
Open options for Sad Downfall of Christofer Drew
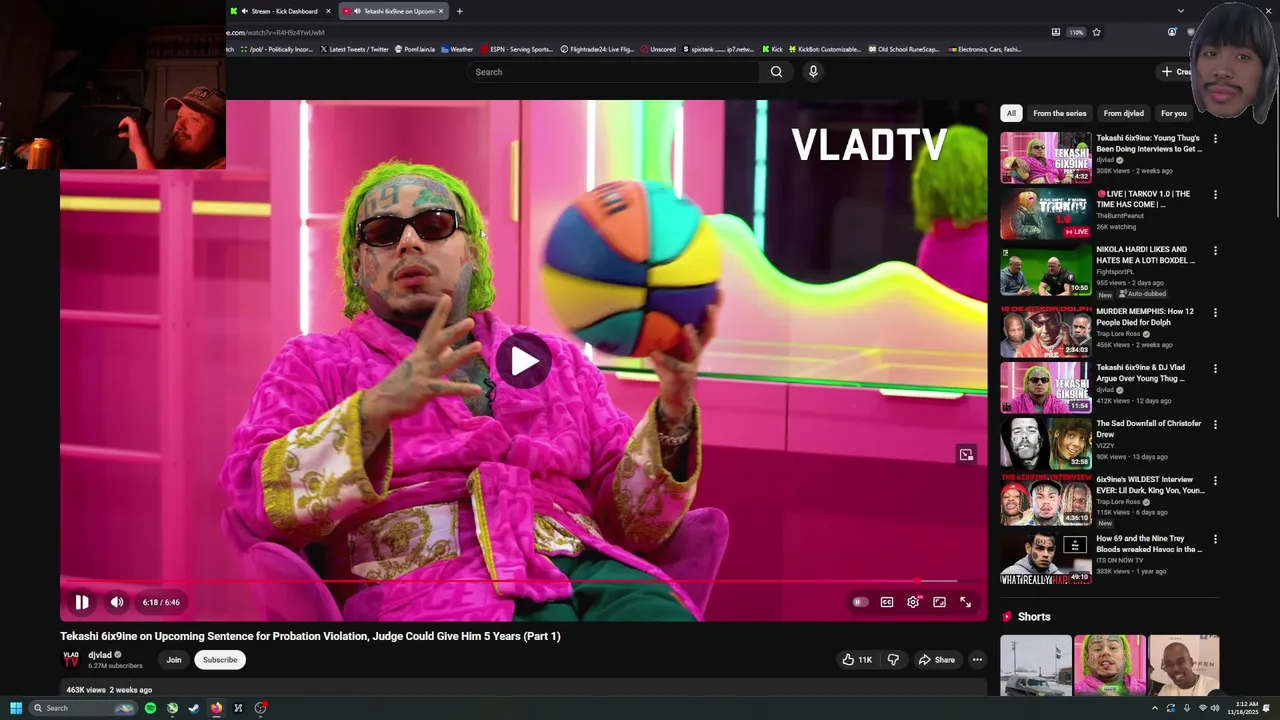tap(1215, 425)
